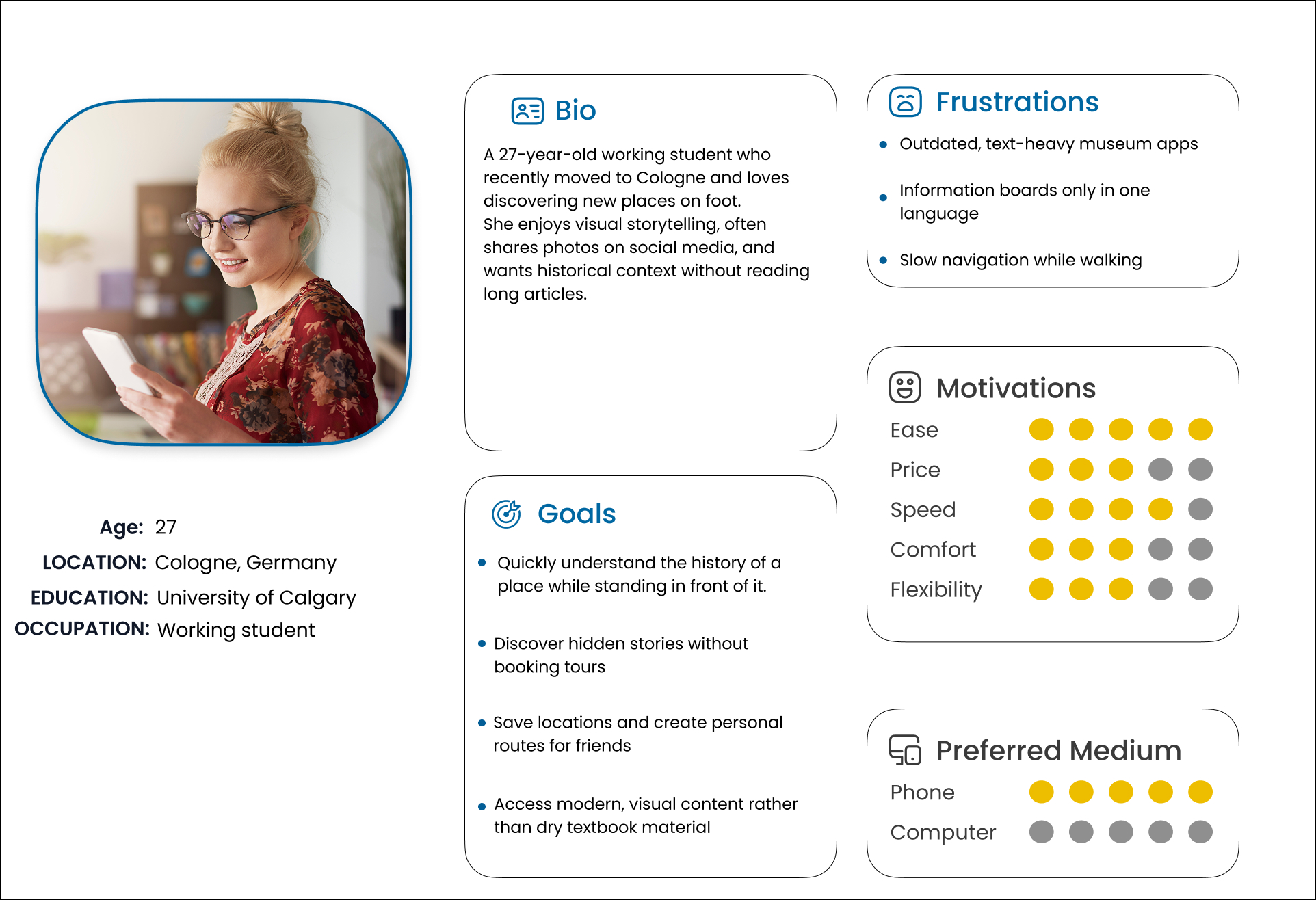Click the last yellow dot for Phone
1316x900 pixels.
[1200, 792]
